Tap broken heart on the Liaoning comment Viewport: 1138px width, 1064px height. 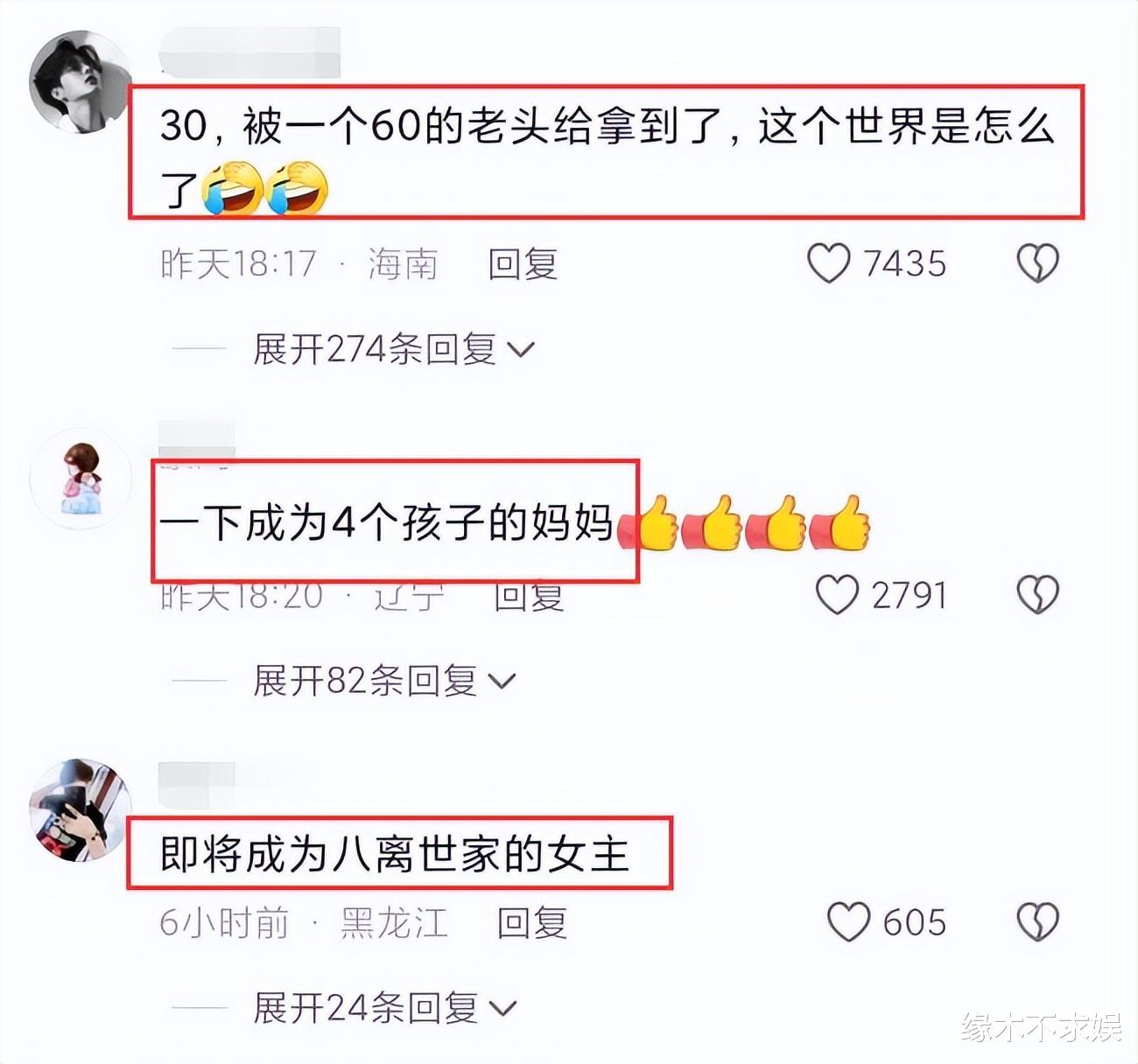coord(1037,595)
